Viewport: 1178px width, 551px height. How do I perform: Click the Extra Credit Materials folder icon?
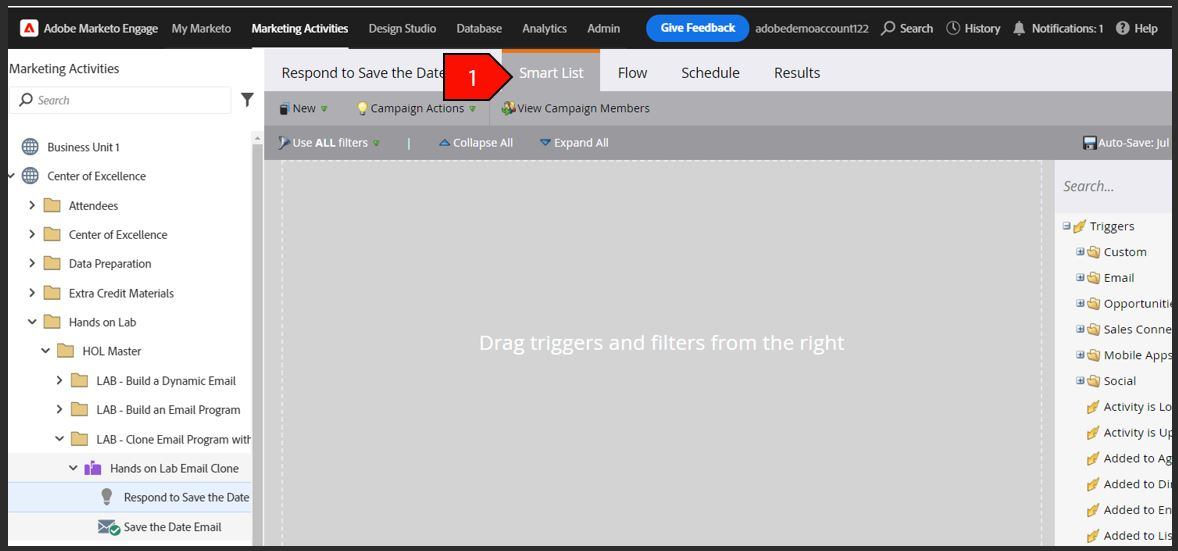[52, 293]
